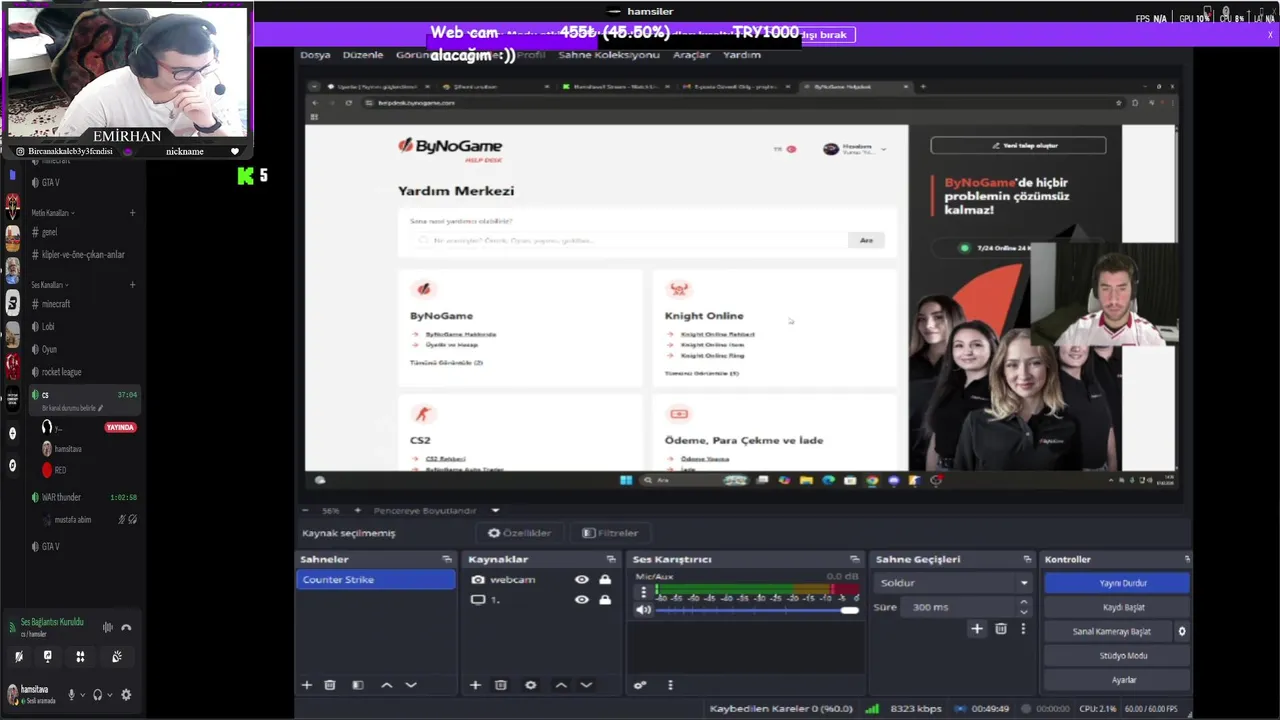
Task: Switch to ByNoGame Helpdesk browser tab
Action: coord(858,87)
